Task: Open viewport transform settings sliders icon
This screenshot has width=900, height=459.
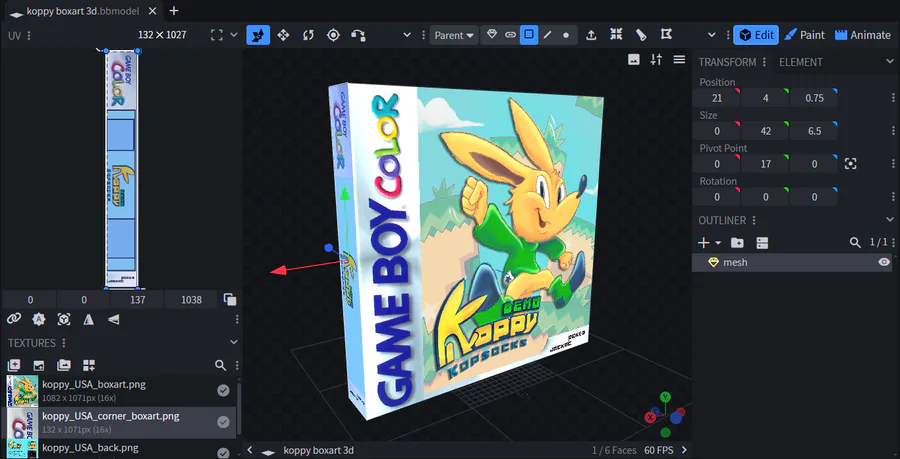Action: [x=656, y=59]
